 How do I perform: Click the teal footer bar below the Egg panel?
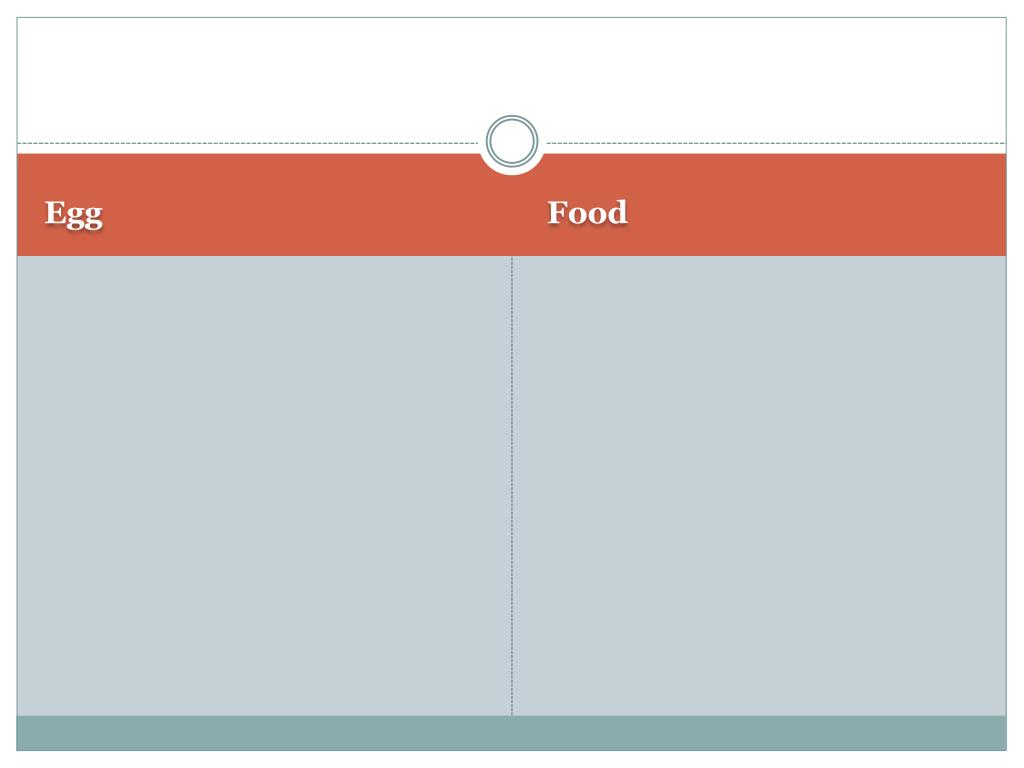click(x=264, y=733)
